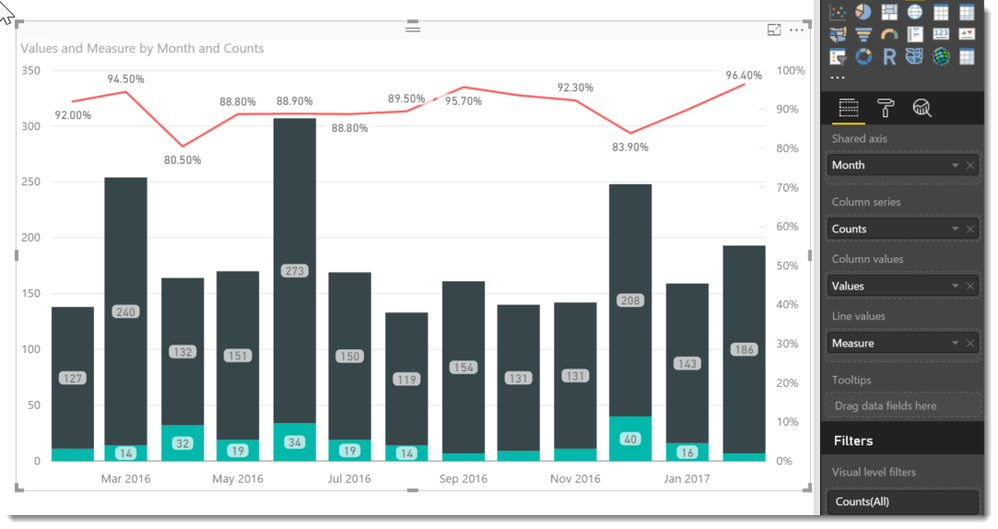This screenshot has width=998, height=529.
Task: Click the teal segment labeled 34
Action: coord(295,442)
